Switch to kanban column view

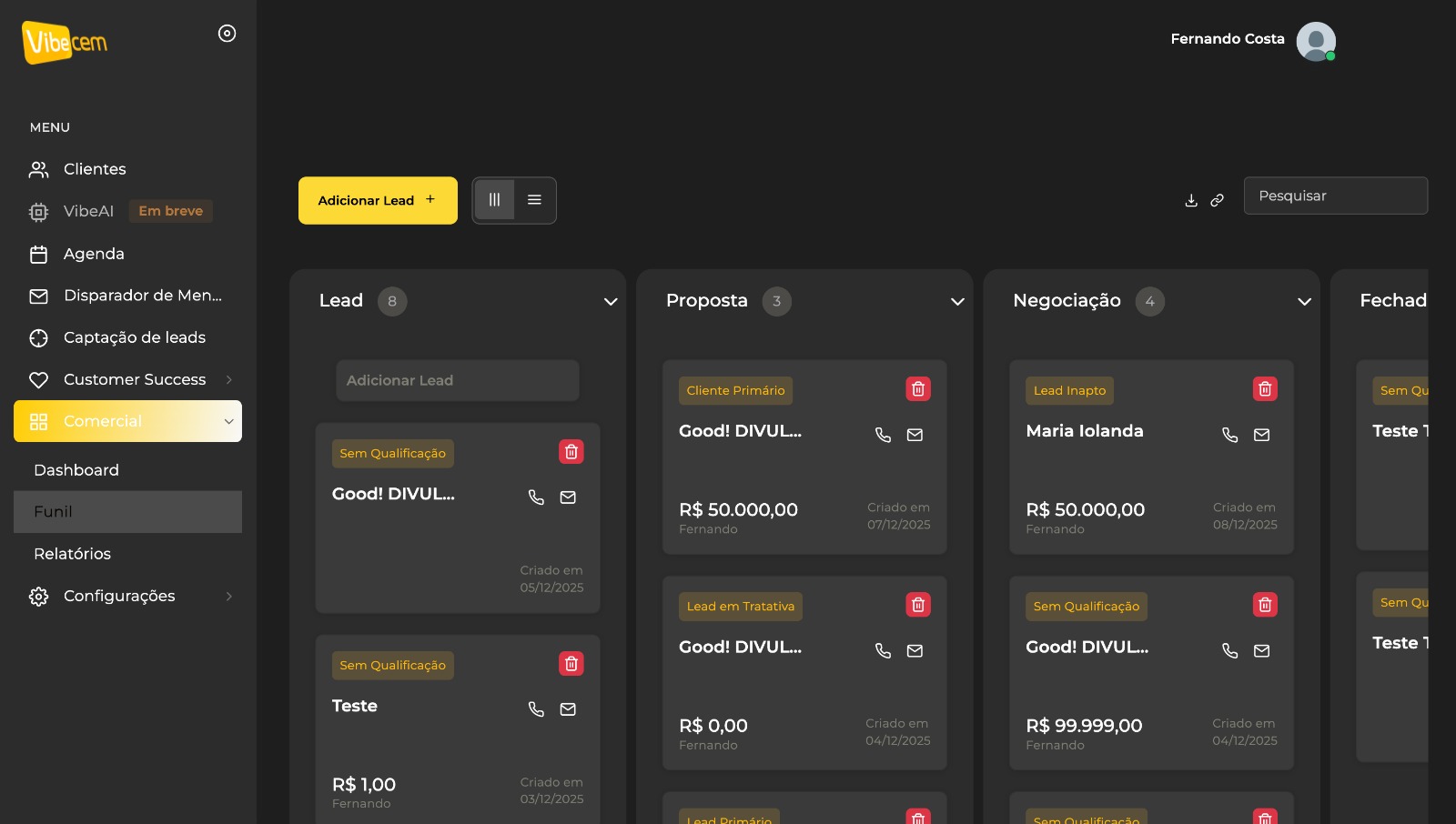click(494, 200)
